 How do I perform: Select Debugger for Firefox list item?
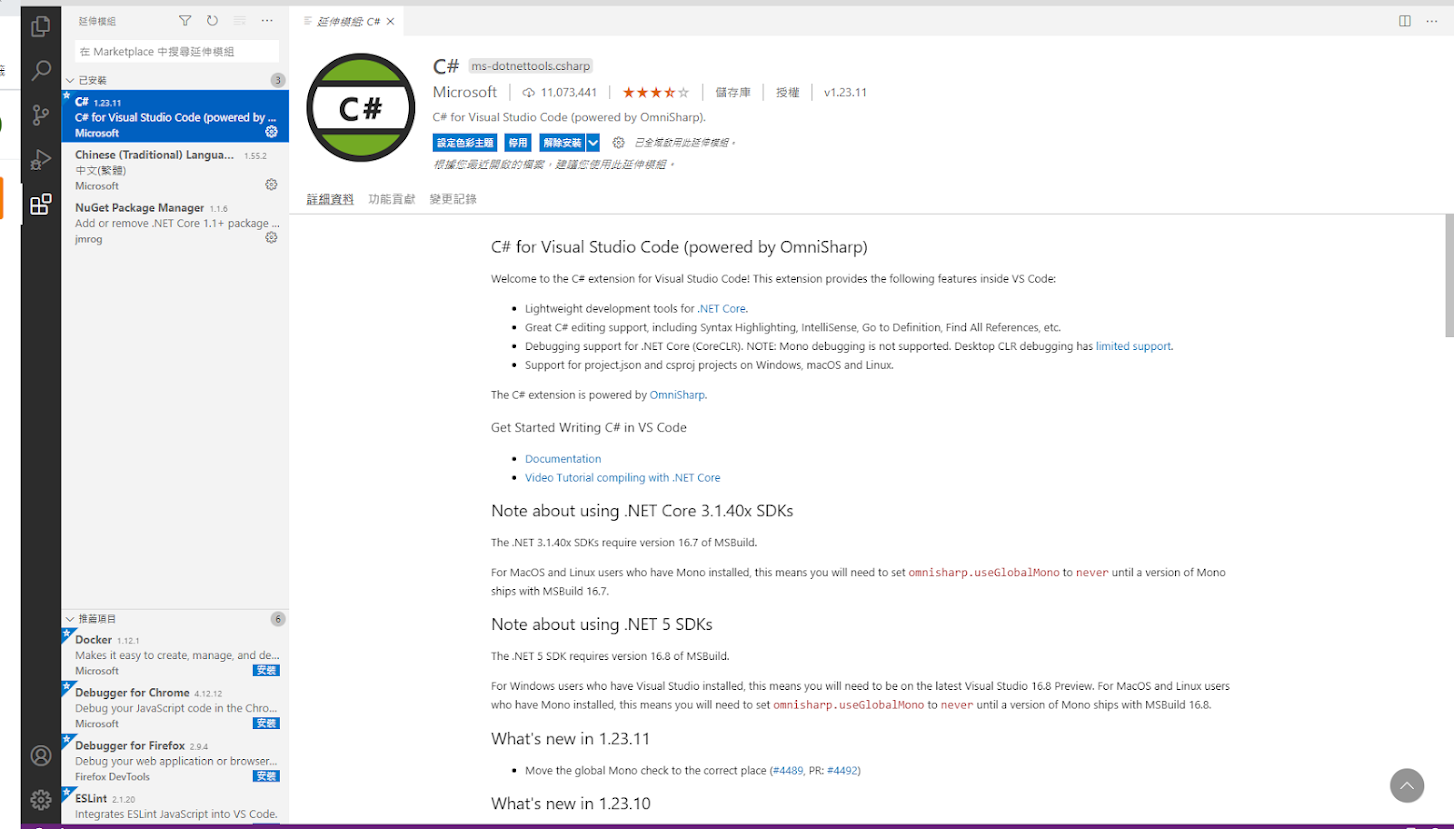coord(175,760)
